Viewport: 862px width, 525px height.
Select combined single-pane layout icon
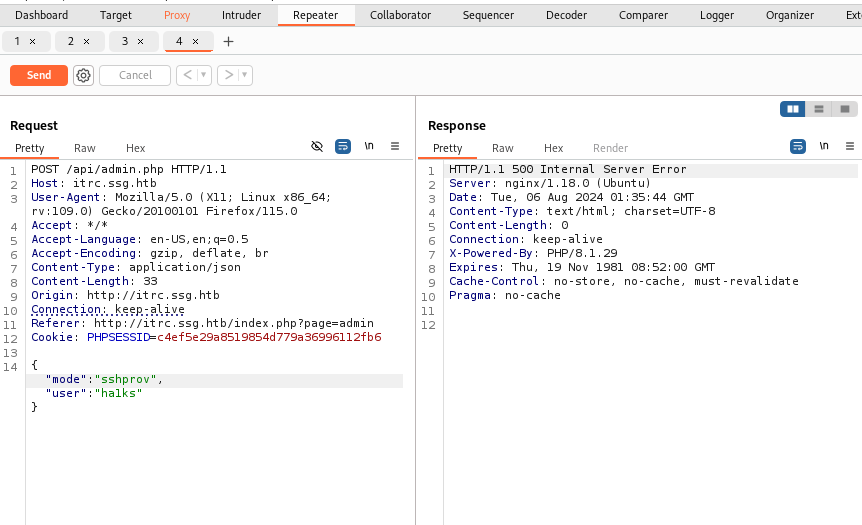(x=844, y=109)
